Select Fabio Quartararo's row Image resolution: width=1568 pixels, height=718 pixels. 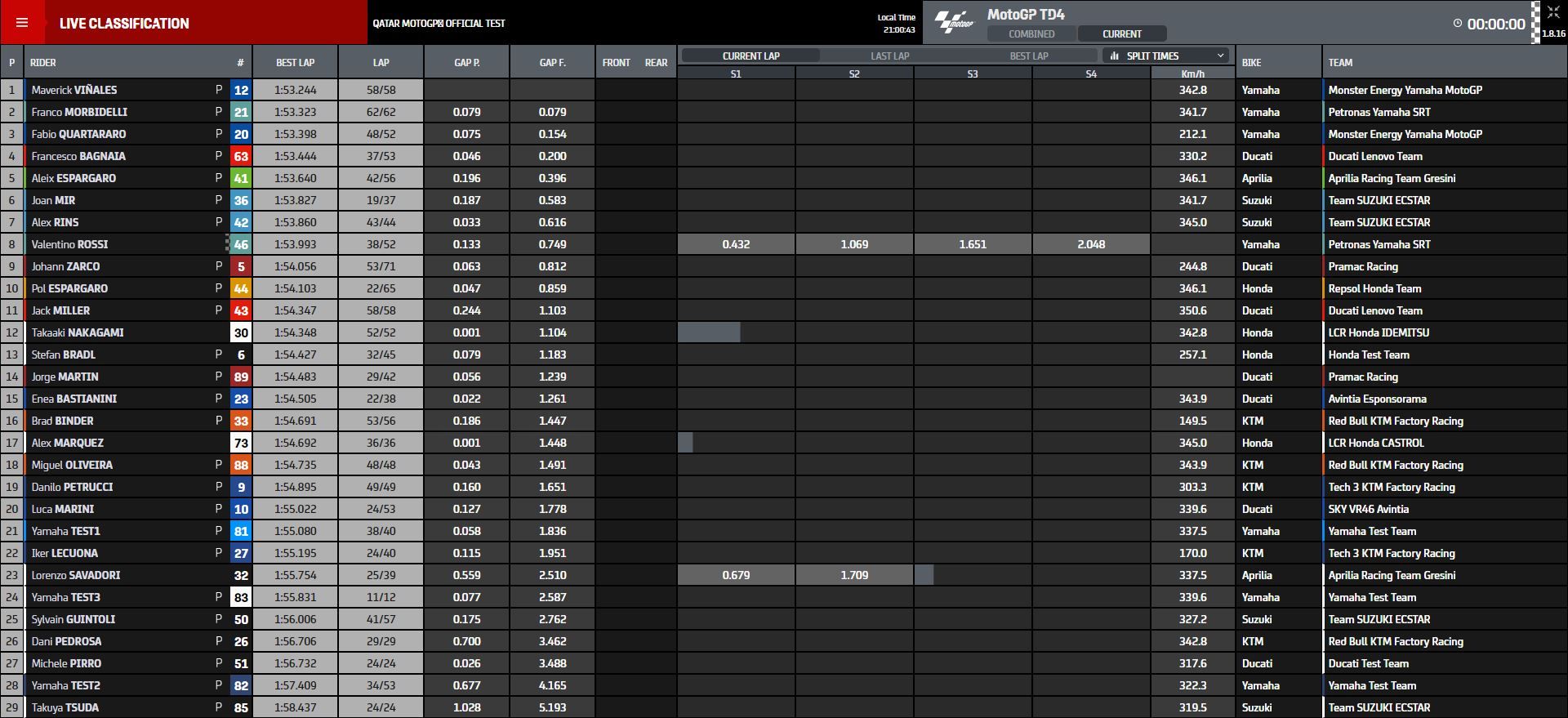78,134
